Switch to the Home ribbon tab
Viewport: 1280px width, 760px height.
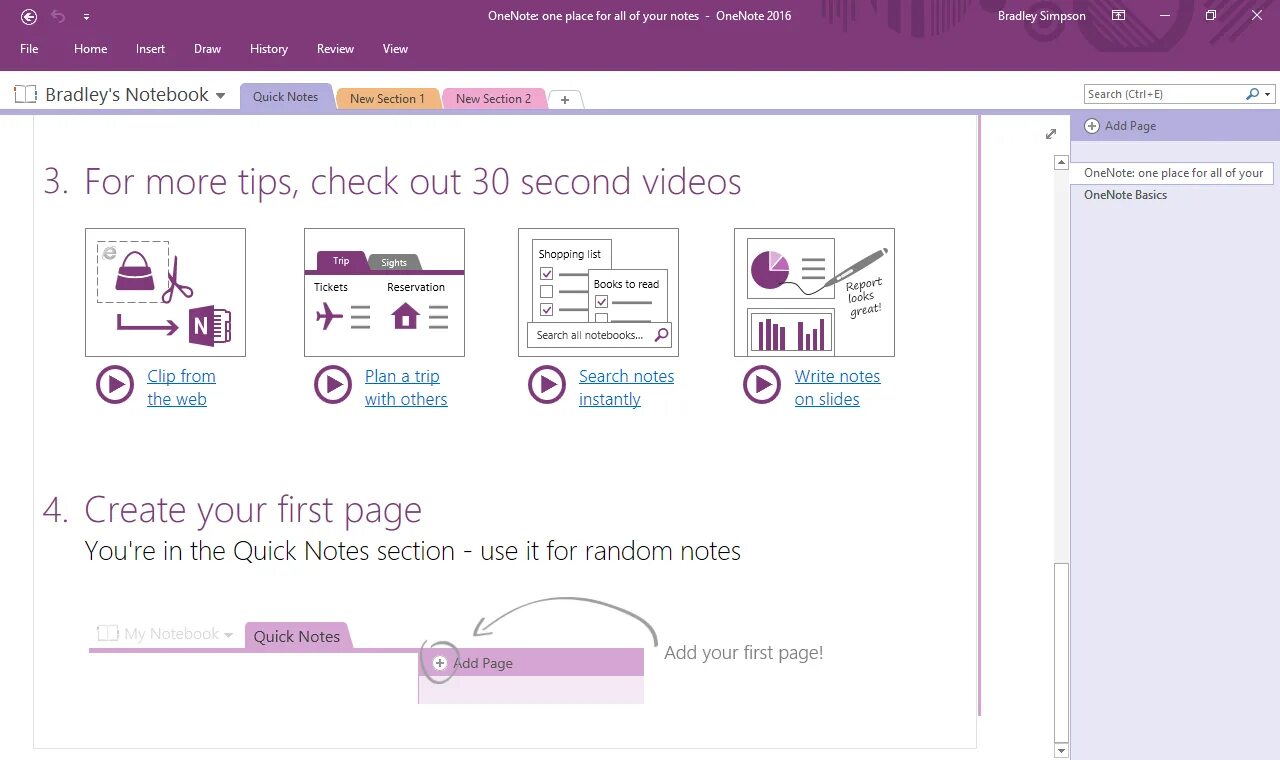click(x=90, y=48)
